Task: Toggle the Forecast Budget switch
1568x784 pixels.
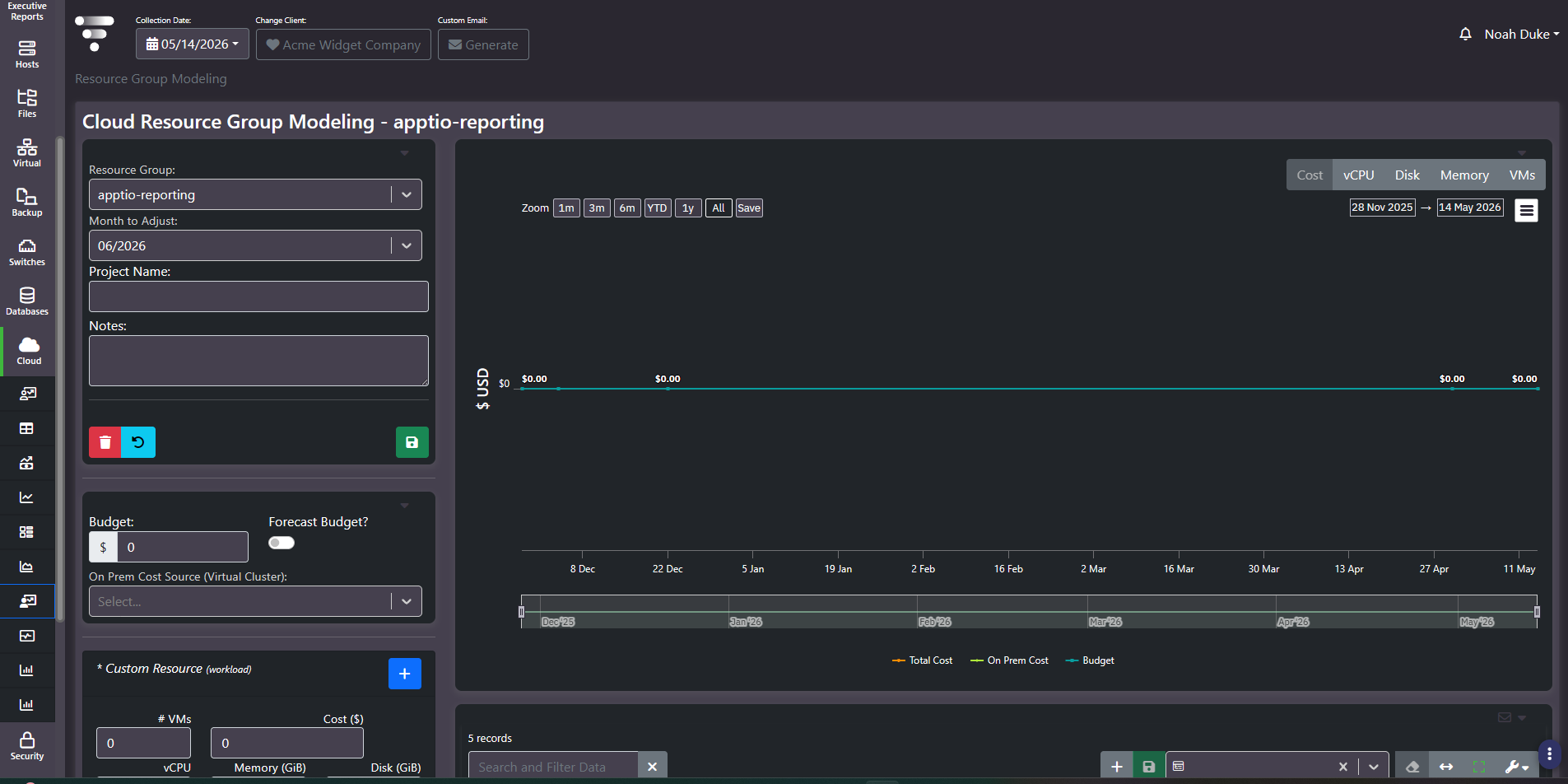Action: pyautogui.click(x=281, y=543)
